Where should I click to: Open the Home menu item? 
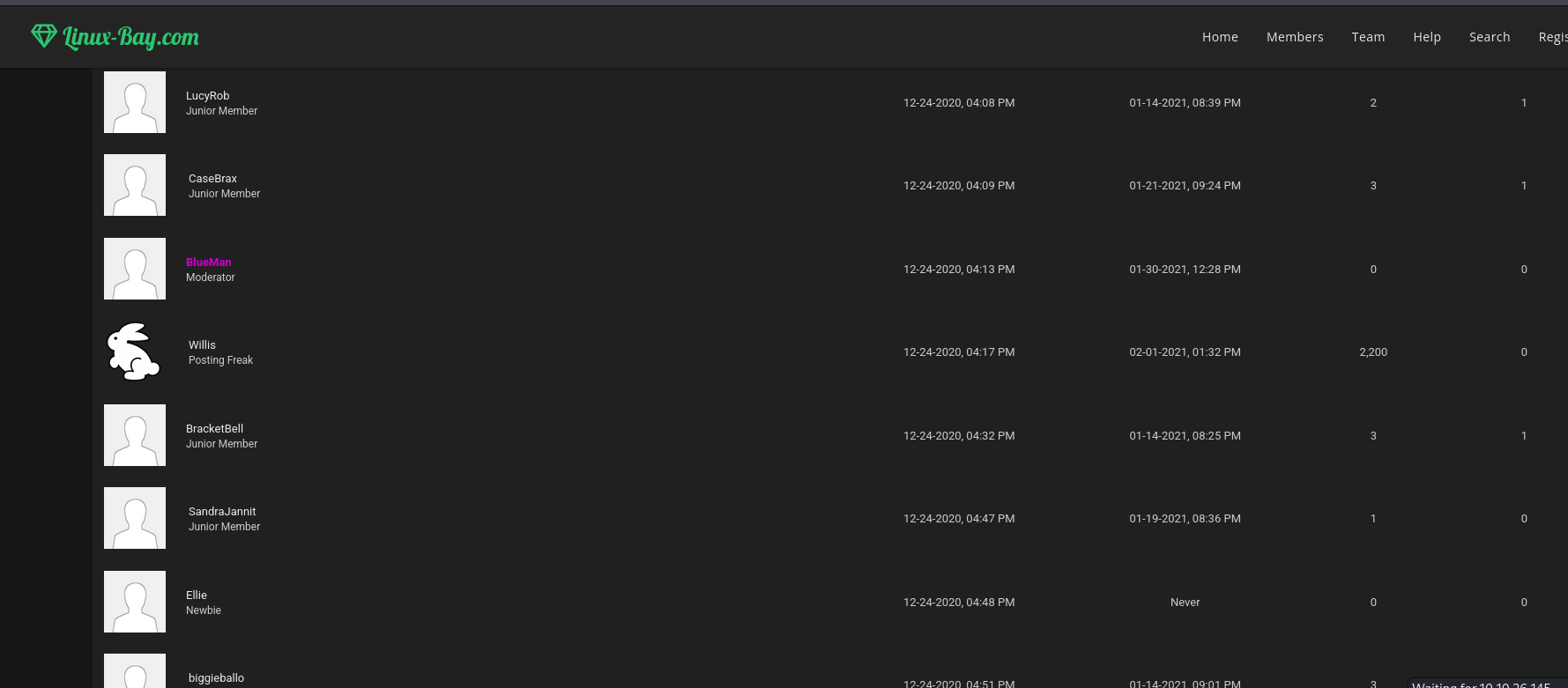point(1220,37)
